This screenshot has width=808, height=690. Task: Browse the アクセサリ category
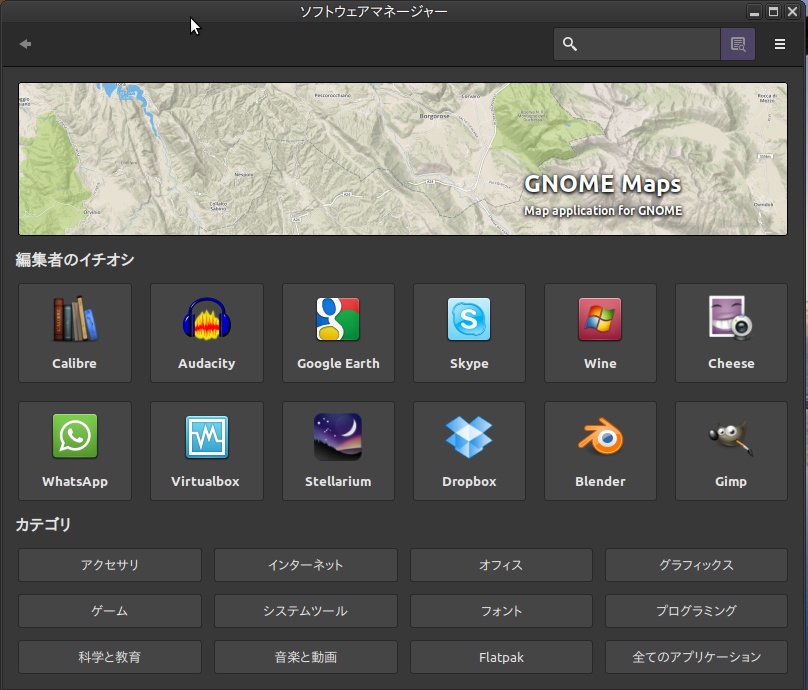tap(110, 565)
